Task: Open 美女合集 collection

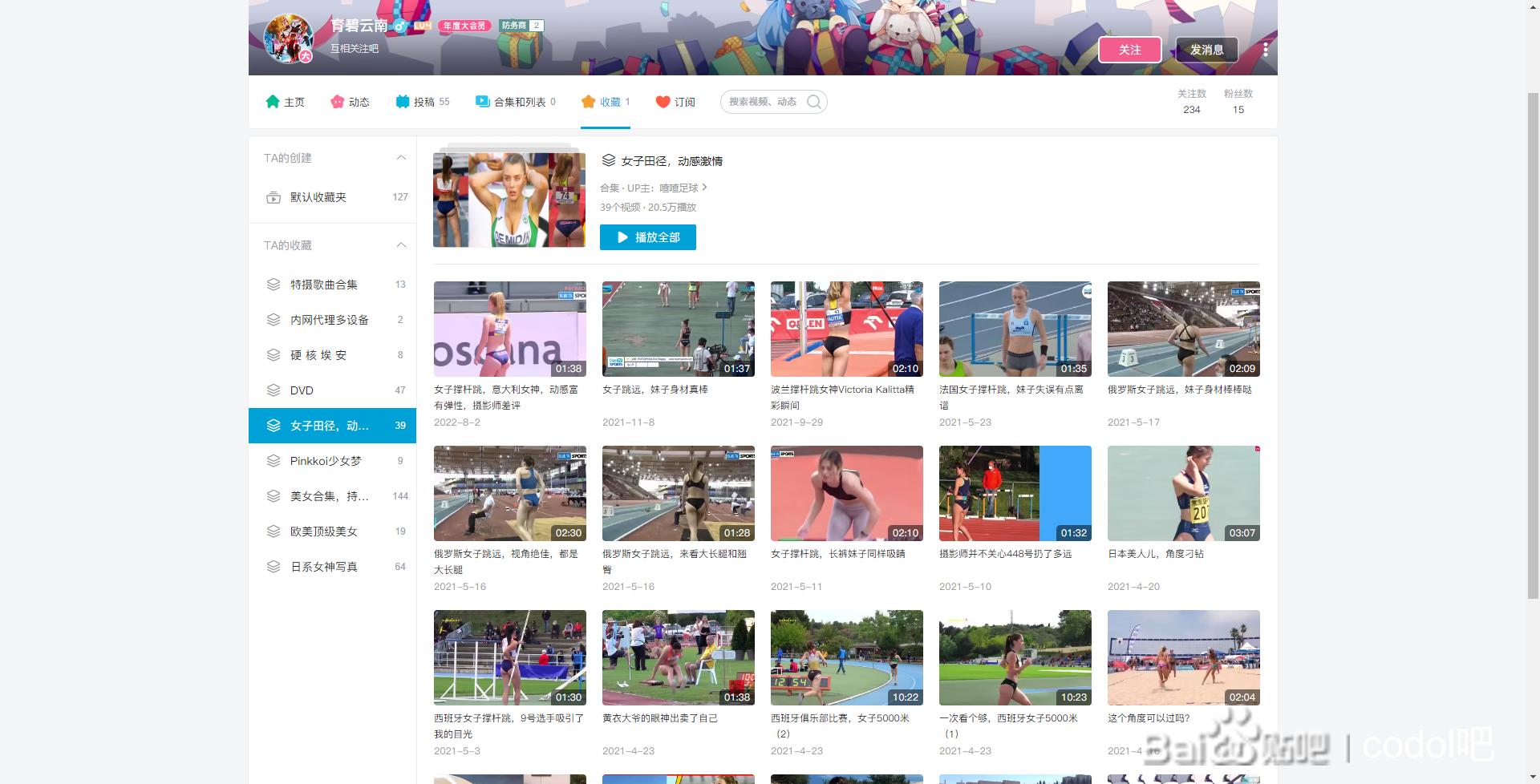Action: tap(332, 496)
